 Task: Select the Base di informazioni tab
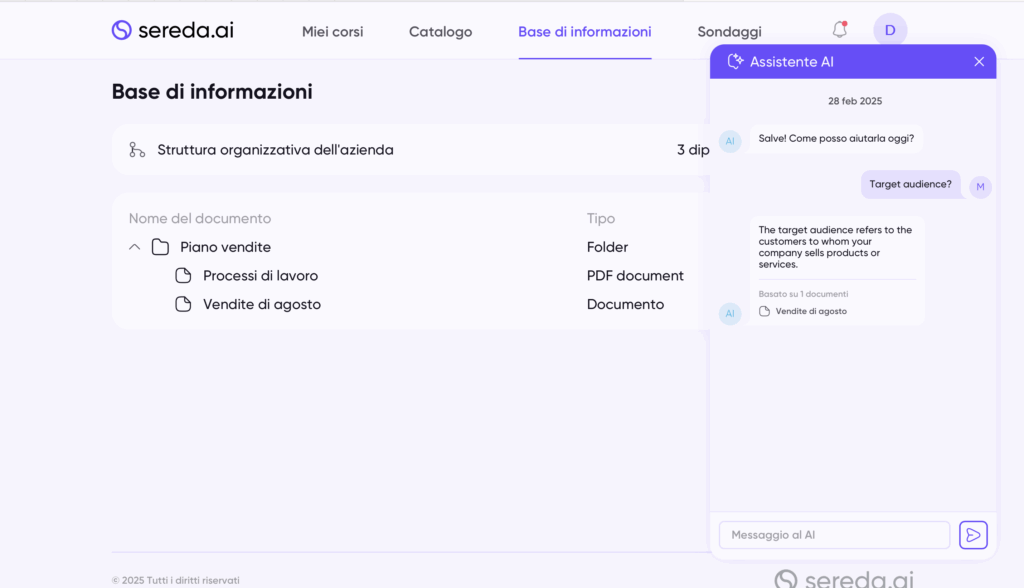(x=584, y=32)
